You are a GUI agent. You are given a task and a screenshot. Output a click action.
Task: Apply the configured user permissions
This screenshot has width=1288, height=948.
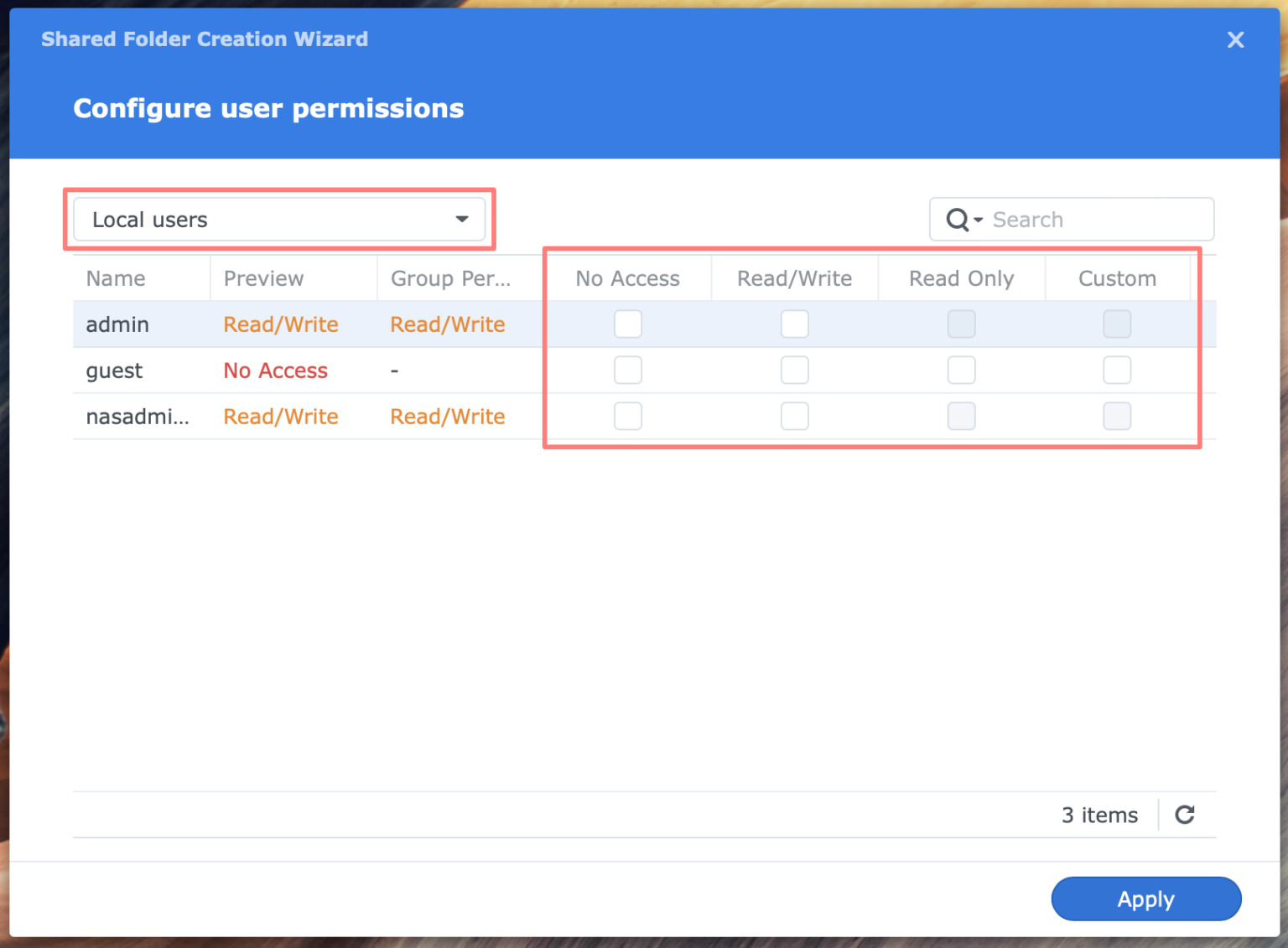tap(1145, 899)
